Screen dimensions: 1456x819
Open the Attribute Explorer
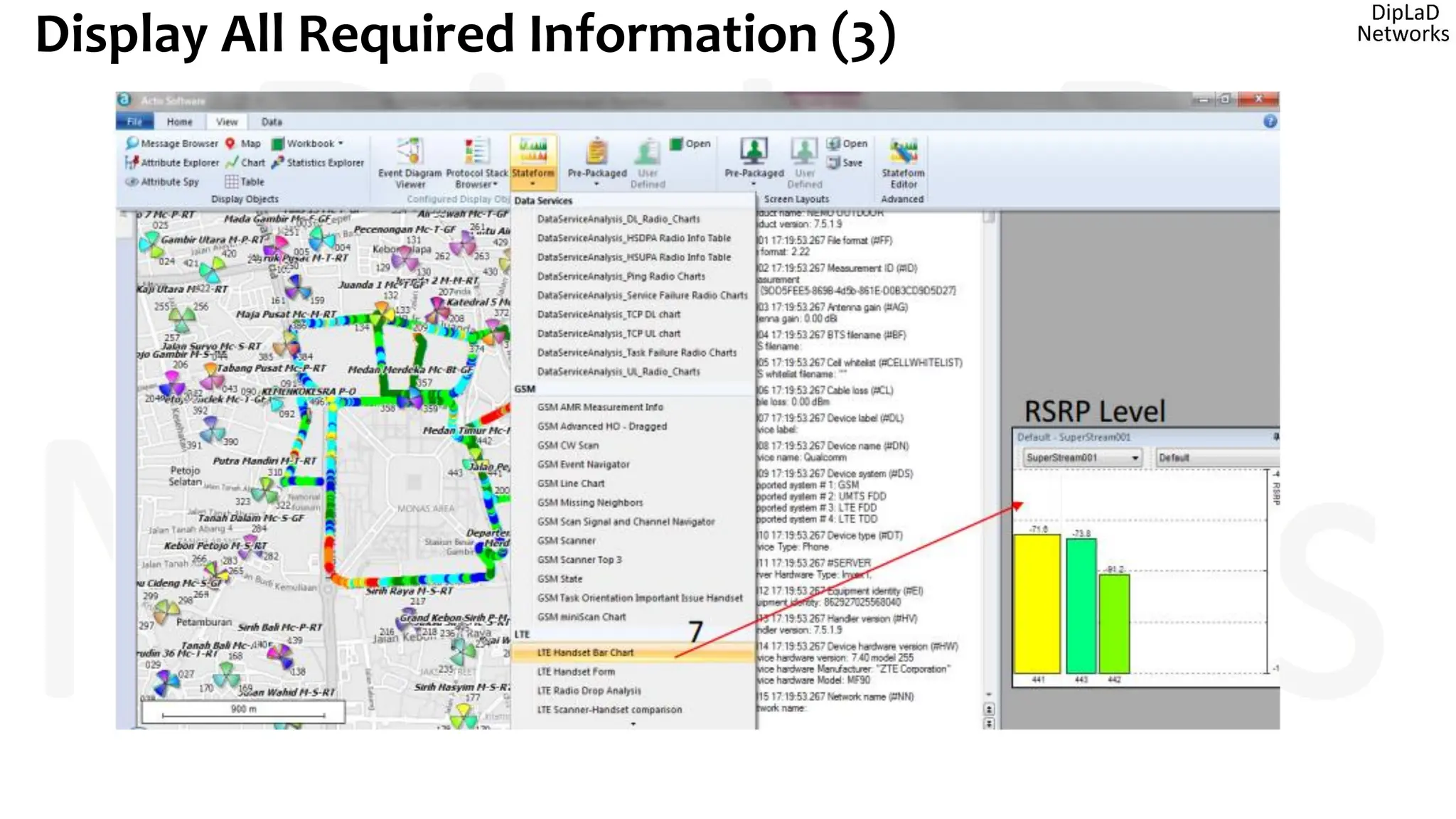(172, 163)
